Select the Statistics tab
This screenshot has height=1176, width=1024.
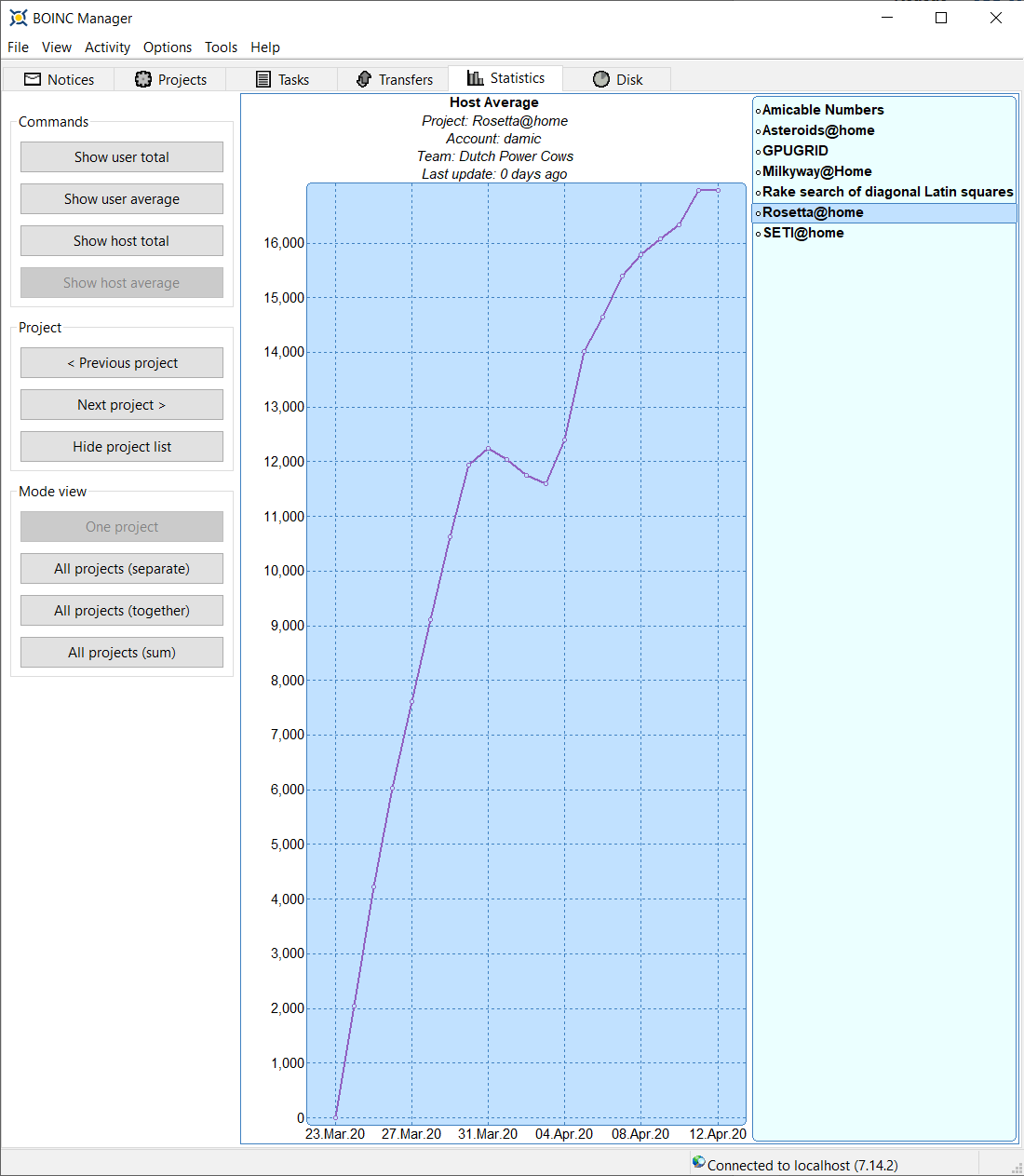pos(505,78)
